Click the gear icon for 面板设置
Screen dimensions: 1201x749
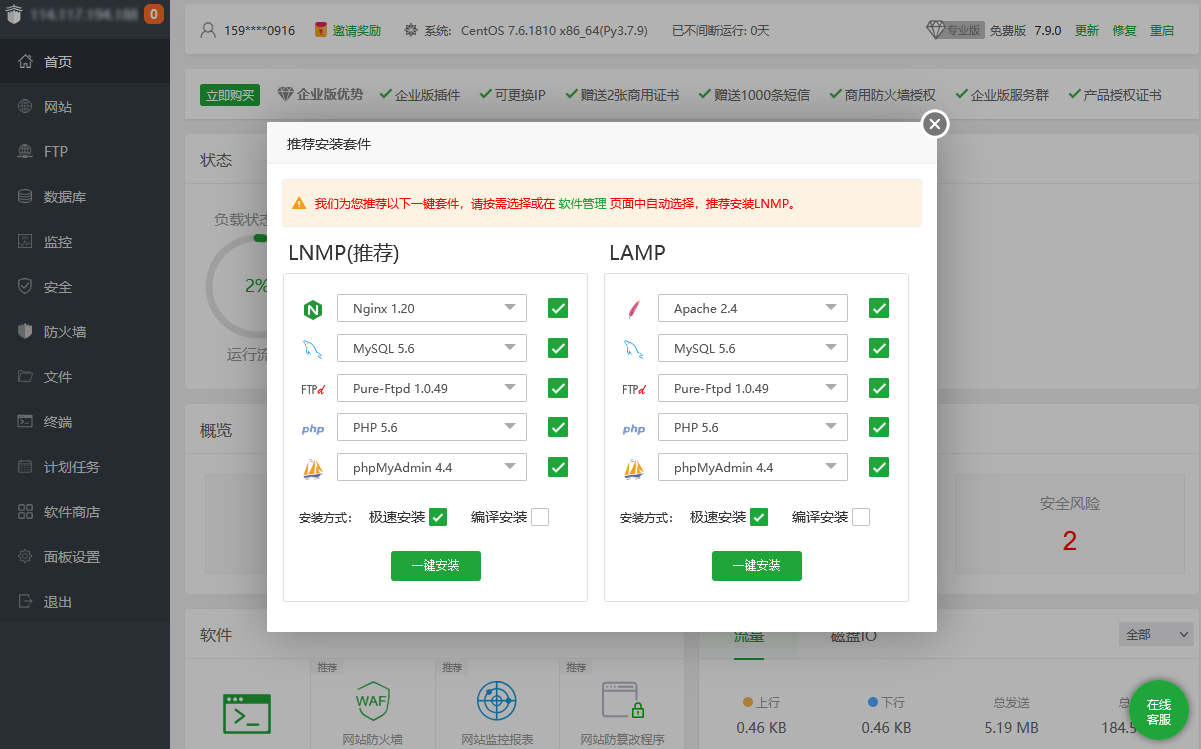click(26, 557)
